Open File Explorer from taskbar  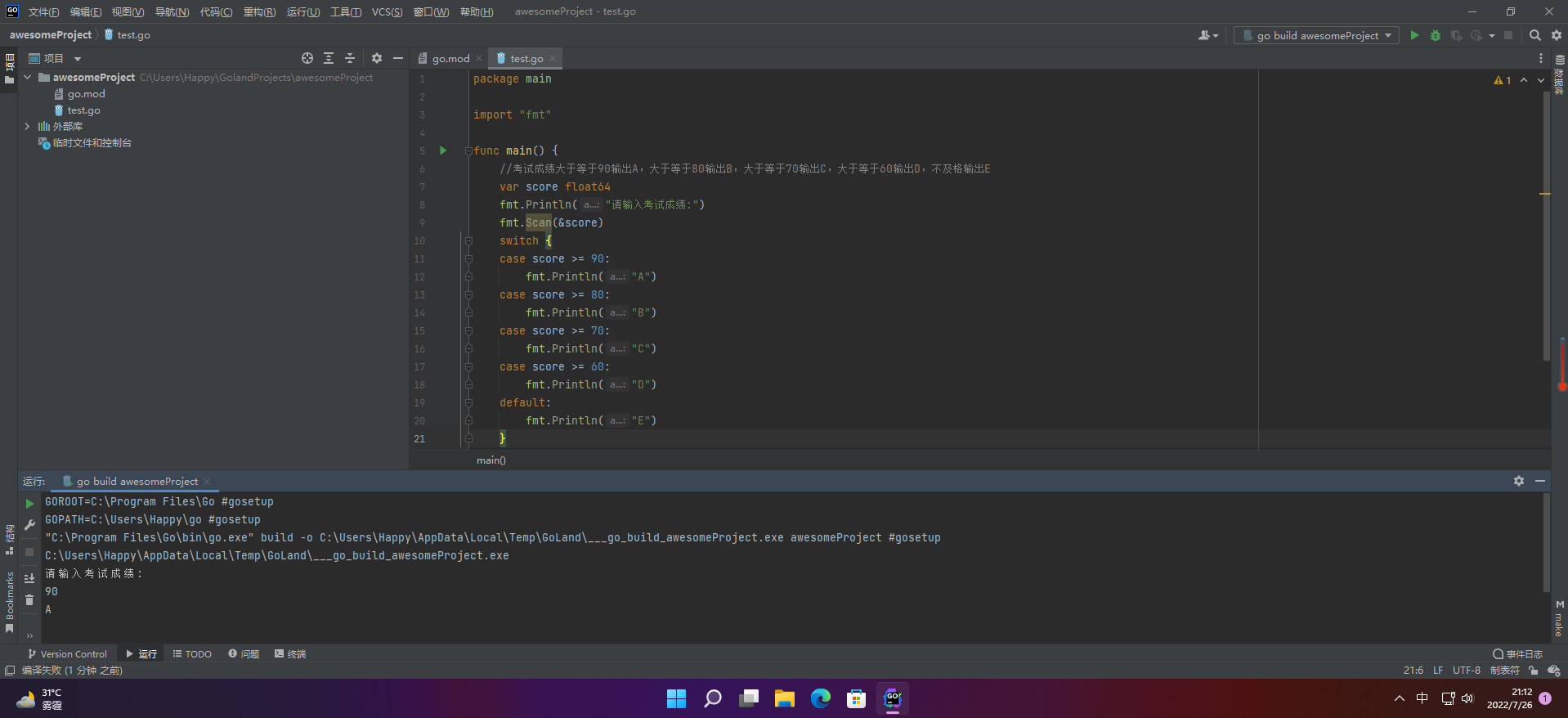click(x=785, y=698)
